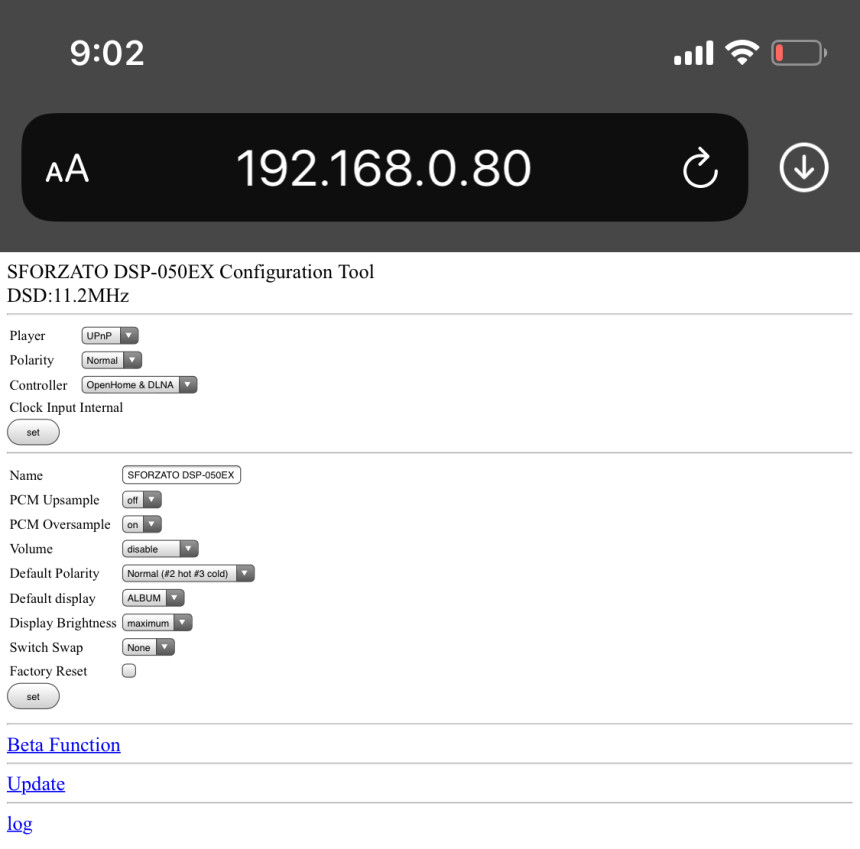Open the Default Polarity dropdown
The width and height of the screenshot is (860, 849).
(x=188, y=573)
